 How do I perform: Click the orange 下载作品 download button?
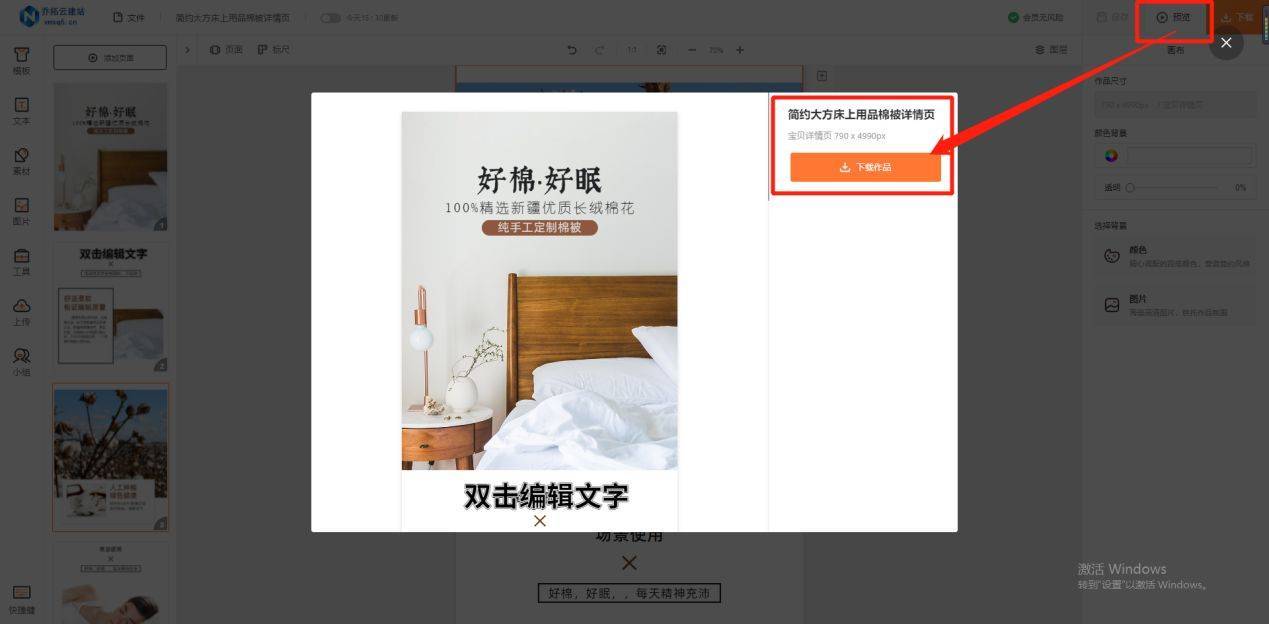(x=865, y=167)
